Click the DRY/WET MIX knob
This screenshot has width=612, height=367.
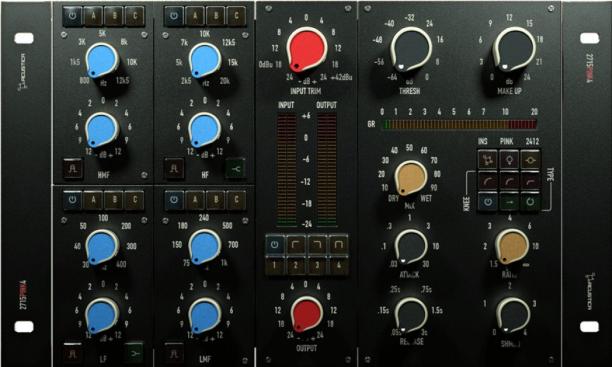411,178
